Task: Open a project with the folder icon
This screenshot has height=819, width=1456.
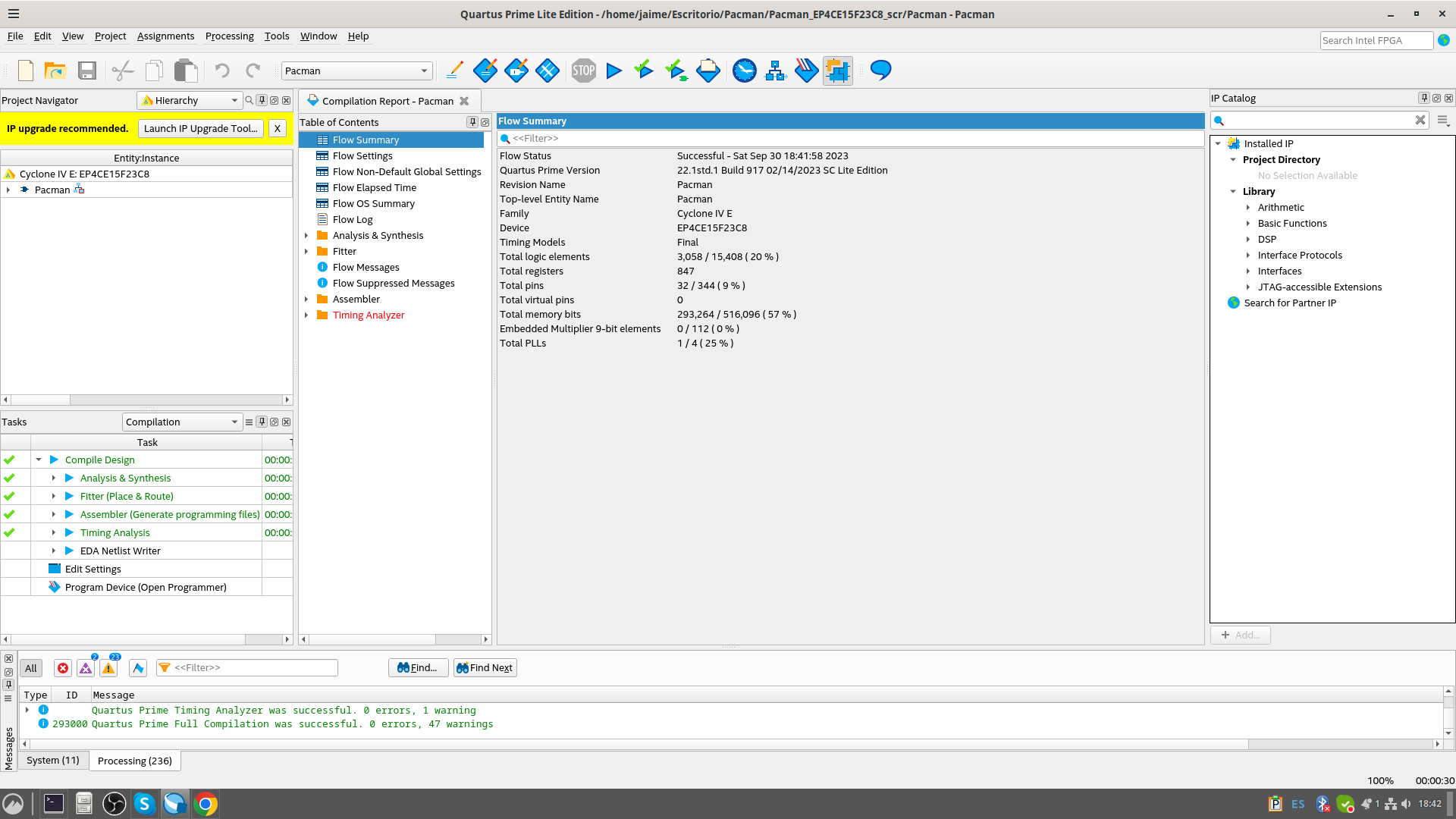Action: coord(55,71)
